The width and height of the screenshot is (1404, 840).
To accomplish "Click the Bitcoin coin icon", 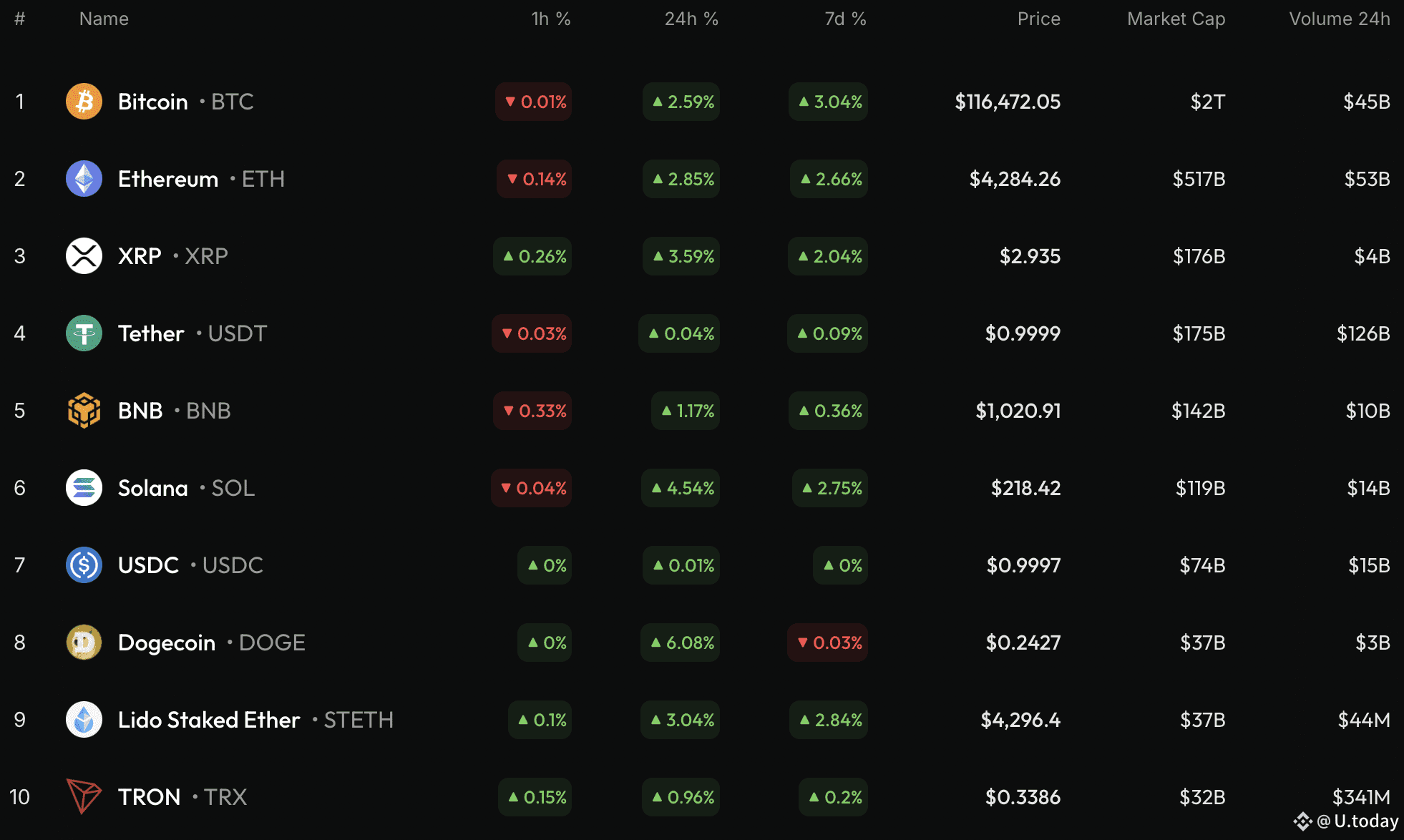I will click(x=84, y=102).
